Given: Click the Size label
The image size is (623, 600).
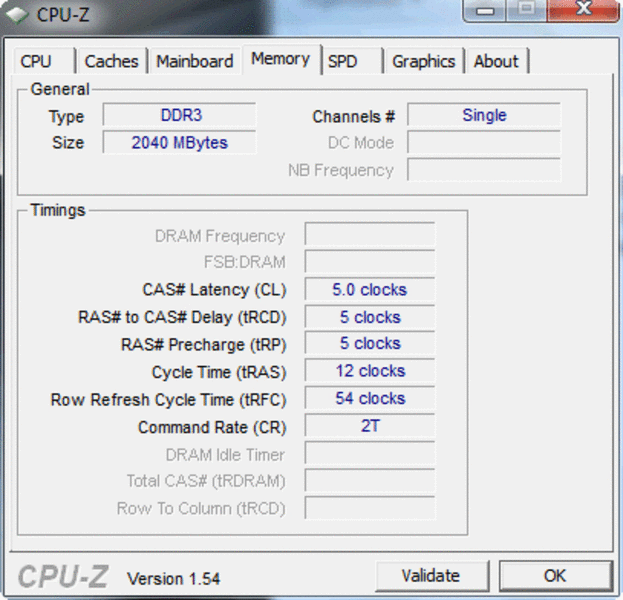Looking at the screenshot, I should tap(68, 143).
